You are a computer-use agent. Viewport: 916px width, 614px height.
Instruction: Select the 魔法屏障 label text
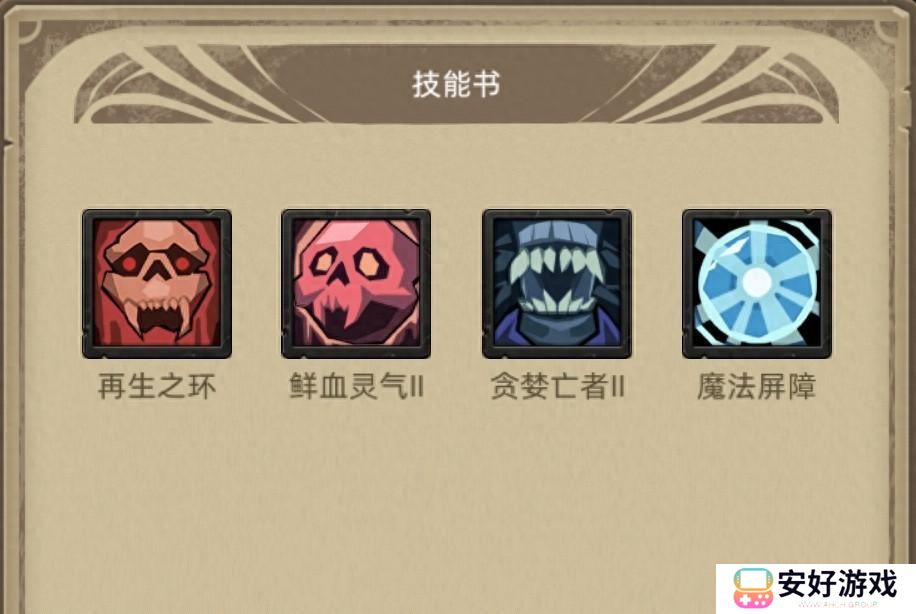(x=757, y=387)
